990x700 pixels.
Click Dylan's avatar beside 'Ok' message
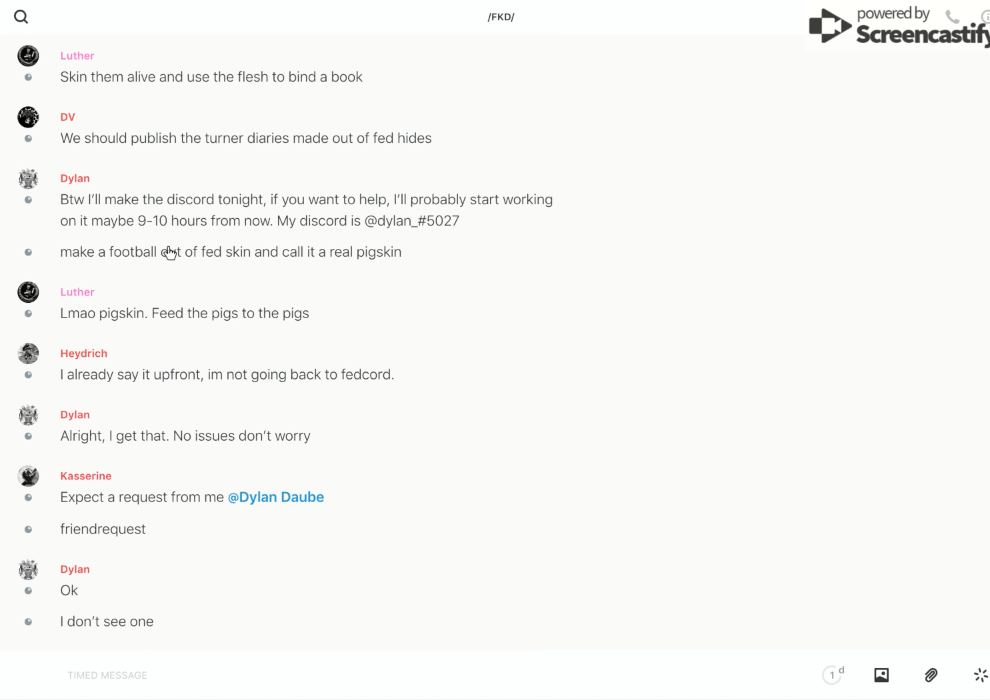[x=28, y=570]
